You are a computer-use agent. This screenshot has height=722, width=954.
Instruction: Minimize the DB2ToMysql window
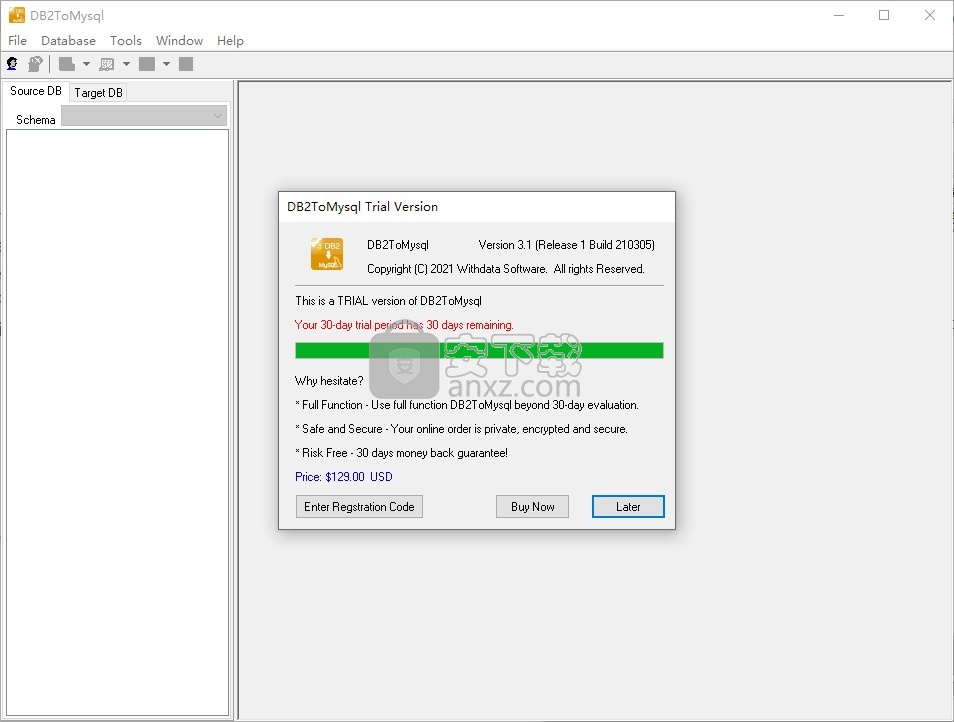pos(839,15)
